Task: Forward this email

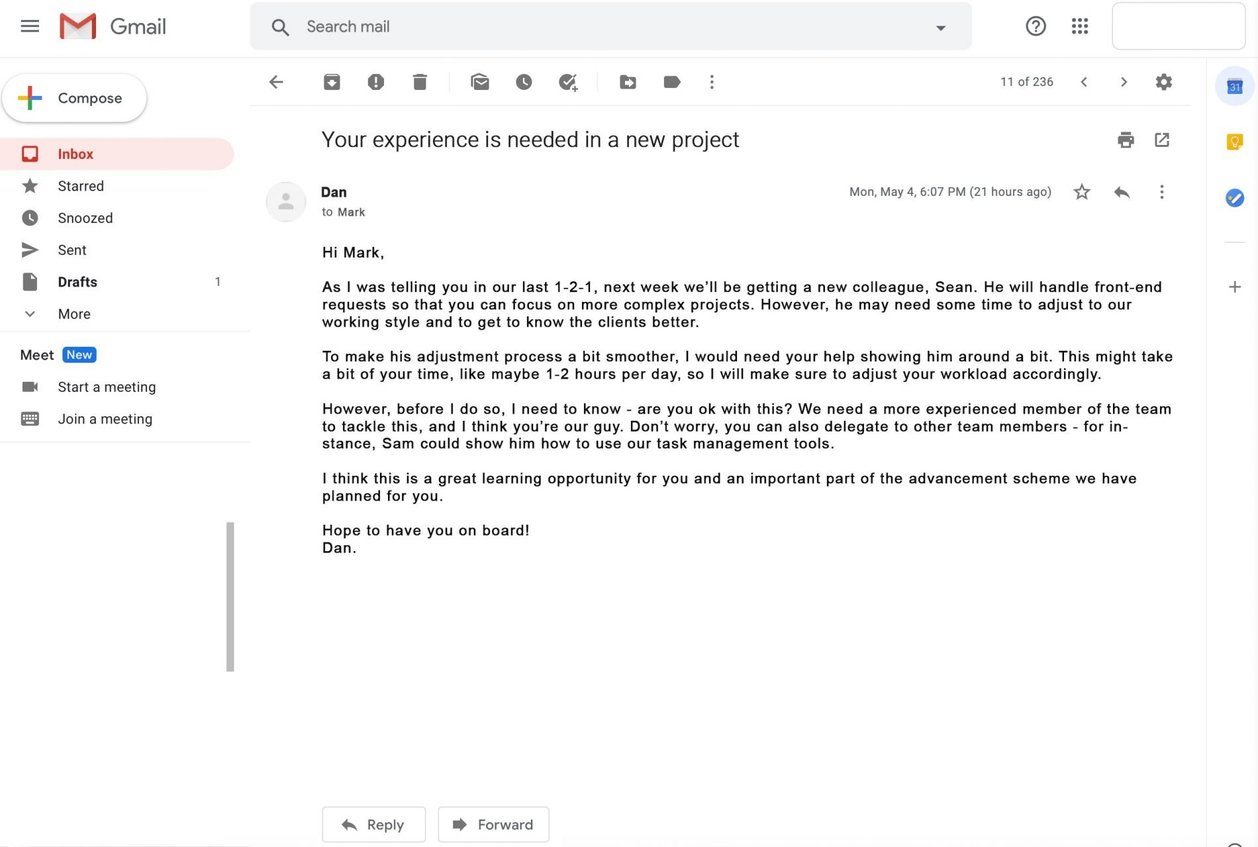Action: 493,824
